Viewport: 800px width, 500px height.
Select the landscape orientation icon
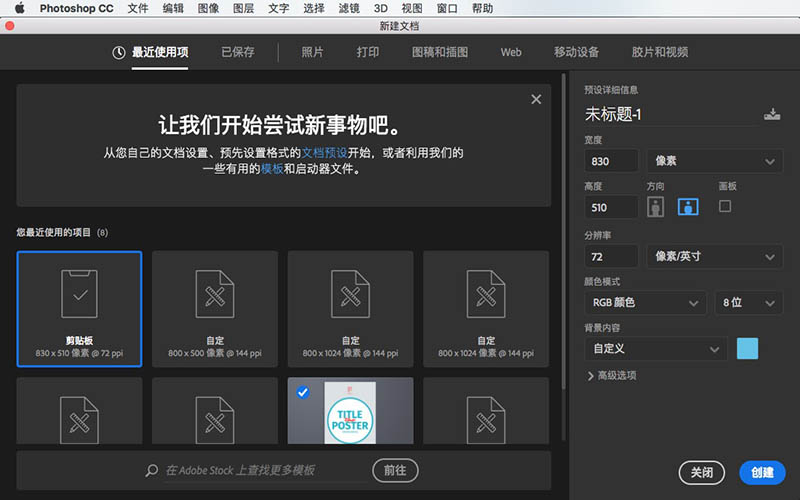pos(688,207)
